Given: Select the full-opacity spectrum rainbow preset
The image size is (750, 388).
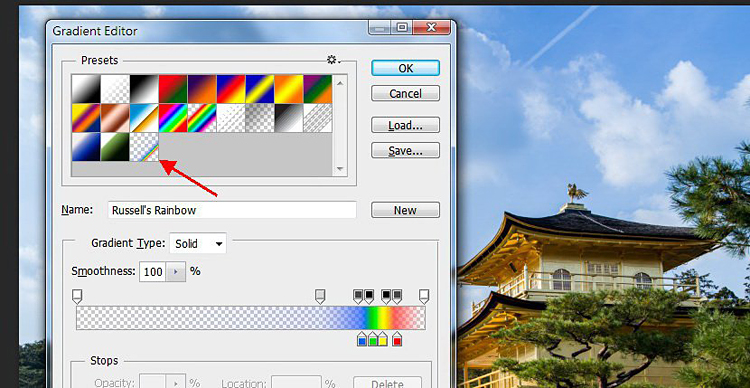Looking at the screenshot, I should pyautogui.click(x=173, y=118).
